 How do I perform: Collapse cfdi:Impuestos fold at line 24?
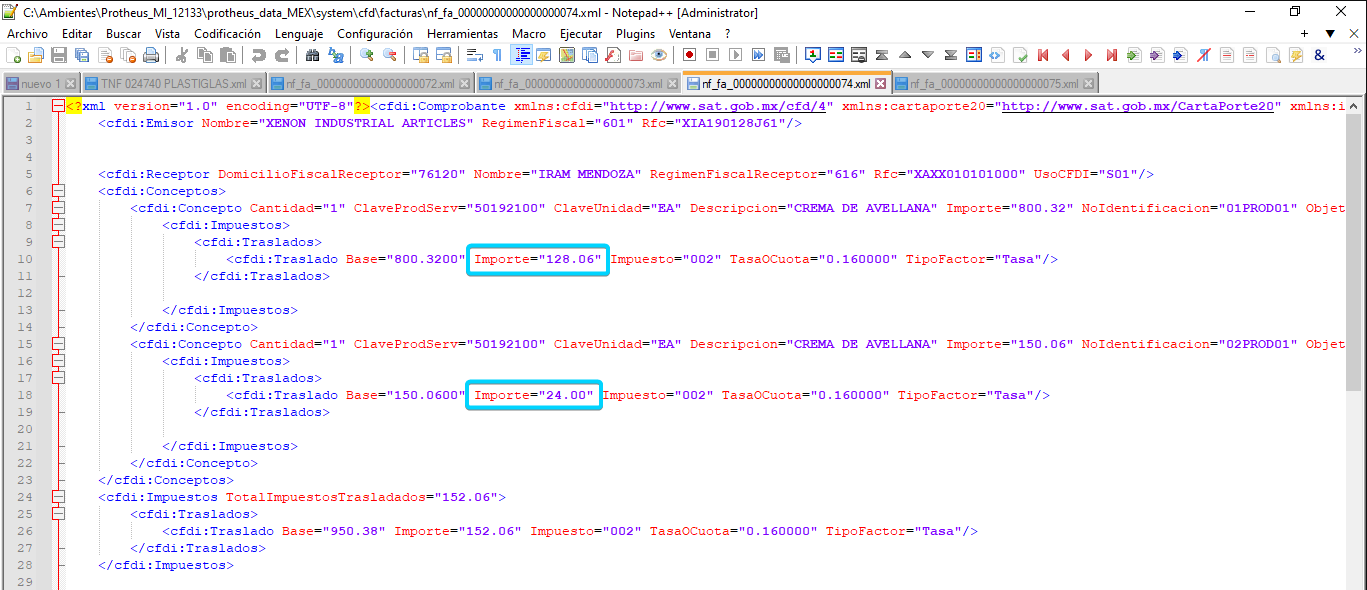(x=58, y=496)
